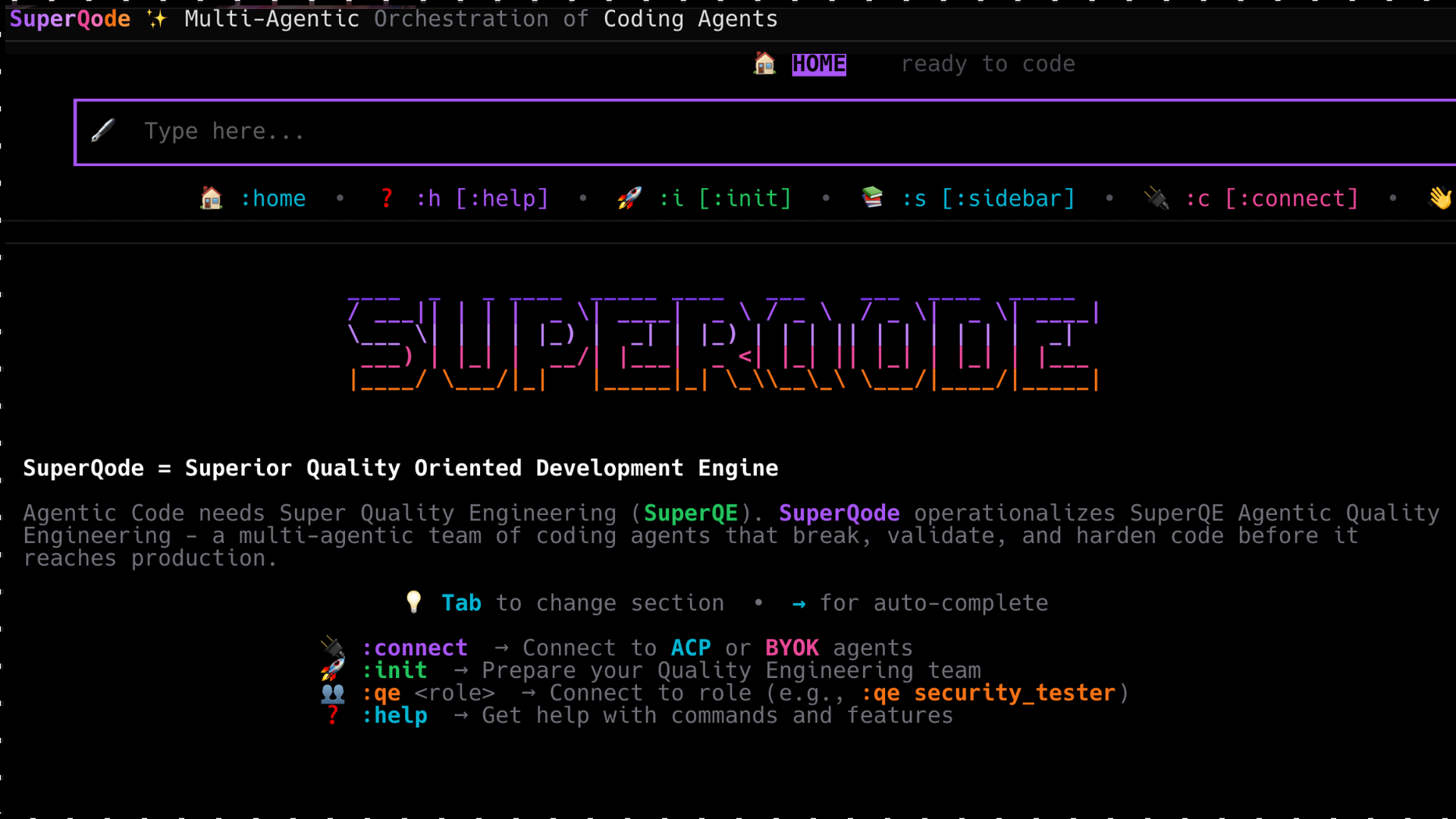1456x819 pixels.
Task: Open the HOME tab
Action: tap(819, 64)
